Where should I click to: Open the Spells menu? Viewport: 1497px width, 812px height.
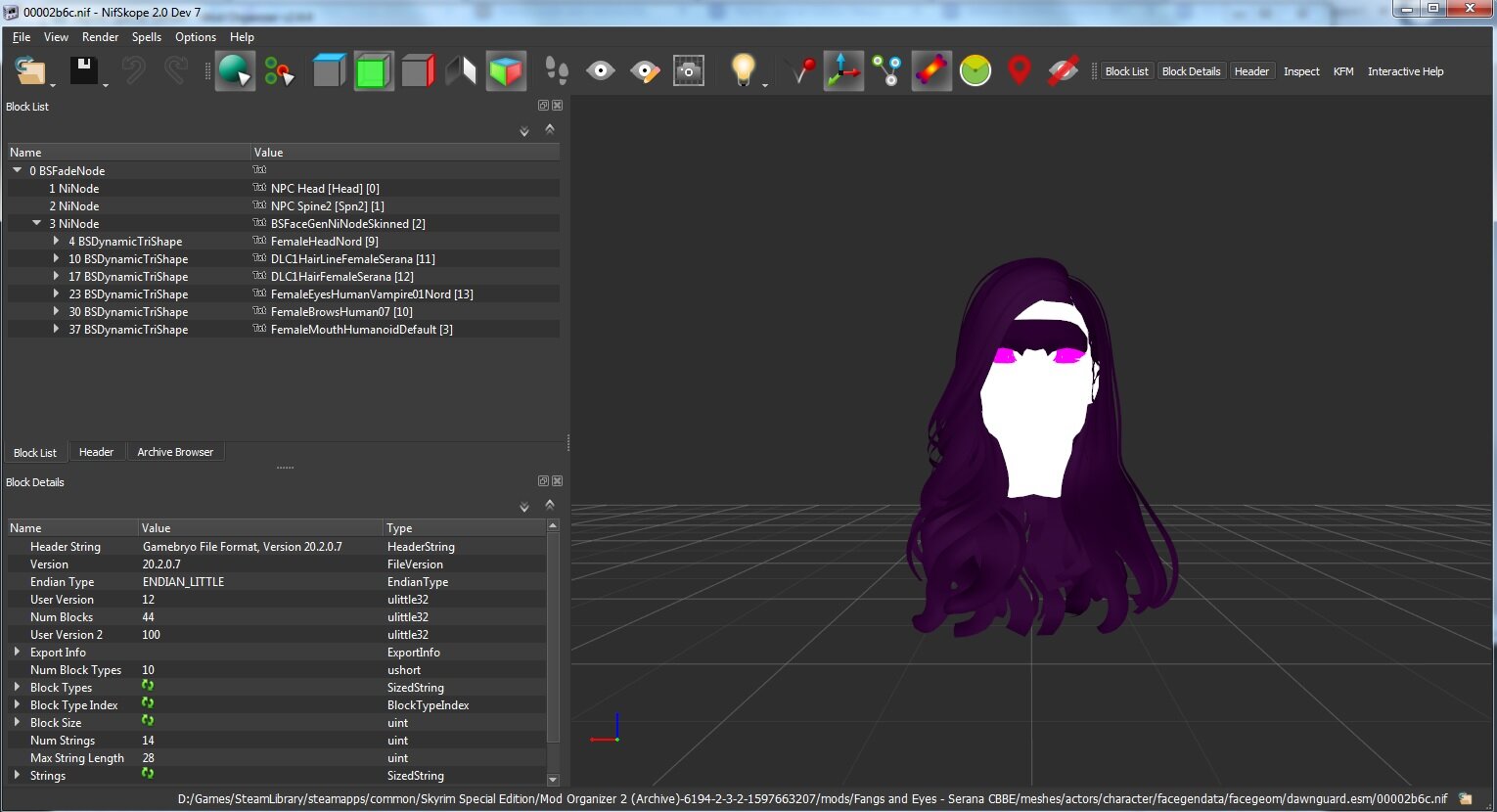pyautogui.click(x=147, y=37)
